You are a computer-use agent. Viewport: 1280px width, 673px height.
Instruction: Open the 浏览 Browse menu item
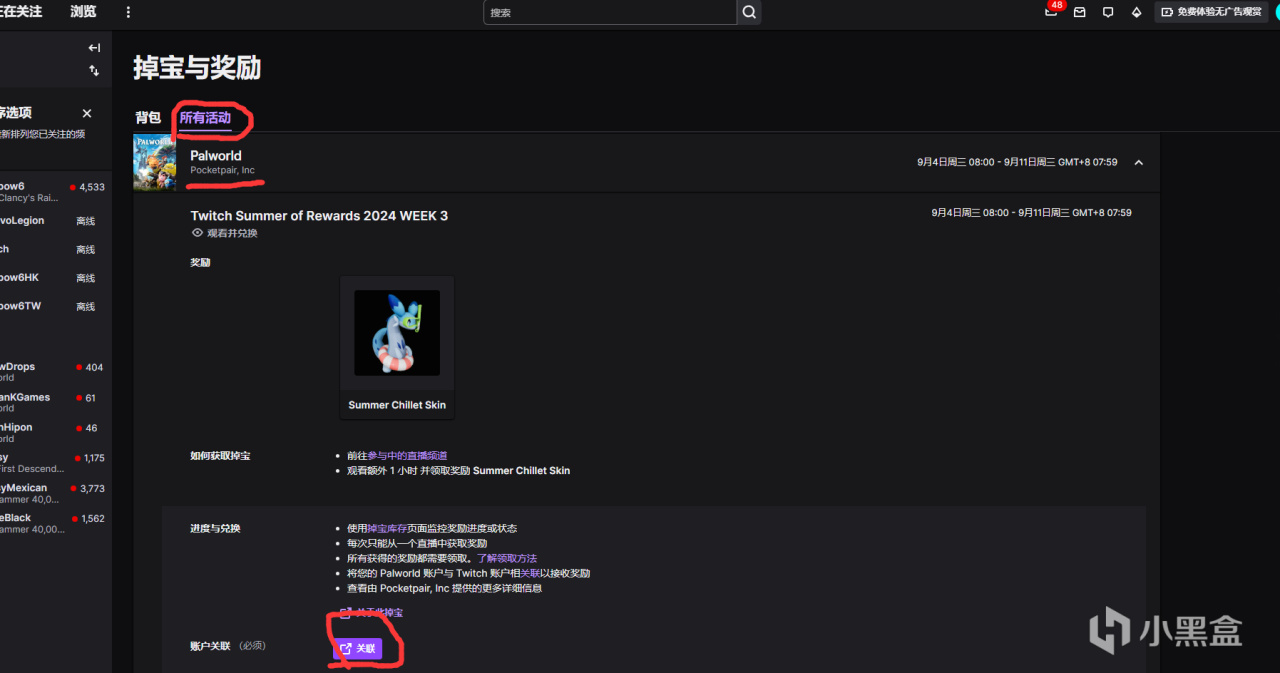[x=84, y=12]
